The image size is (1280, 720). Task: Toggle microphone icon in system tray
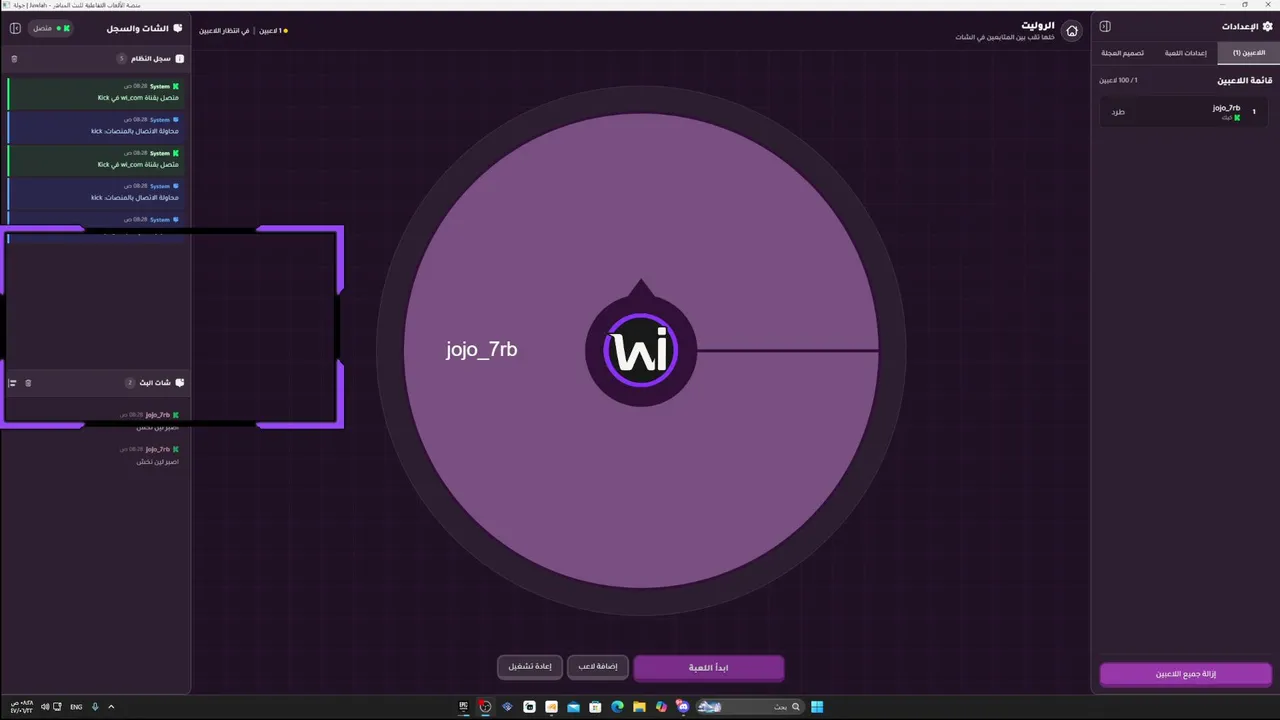click(95, 707)
